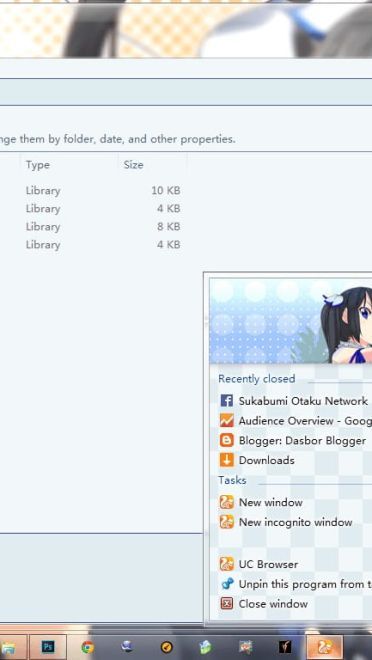This screenshot has width=372, height=660.
Task: Click the orange Downloads arrow icon
Action: [227, 460]
